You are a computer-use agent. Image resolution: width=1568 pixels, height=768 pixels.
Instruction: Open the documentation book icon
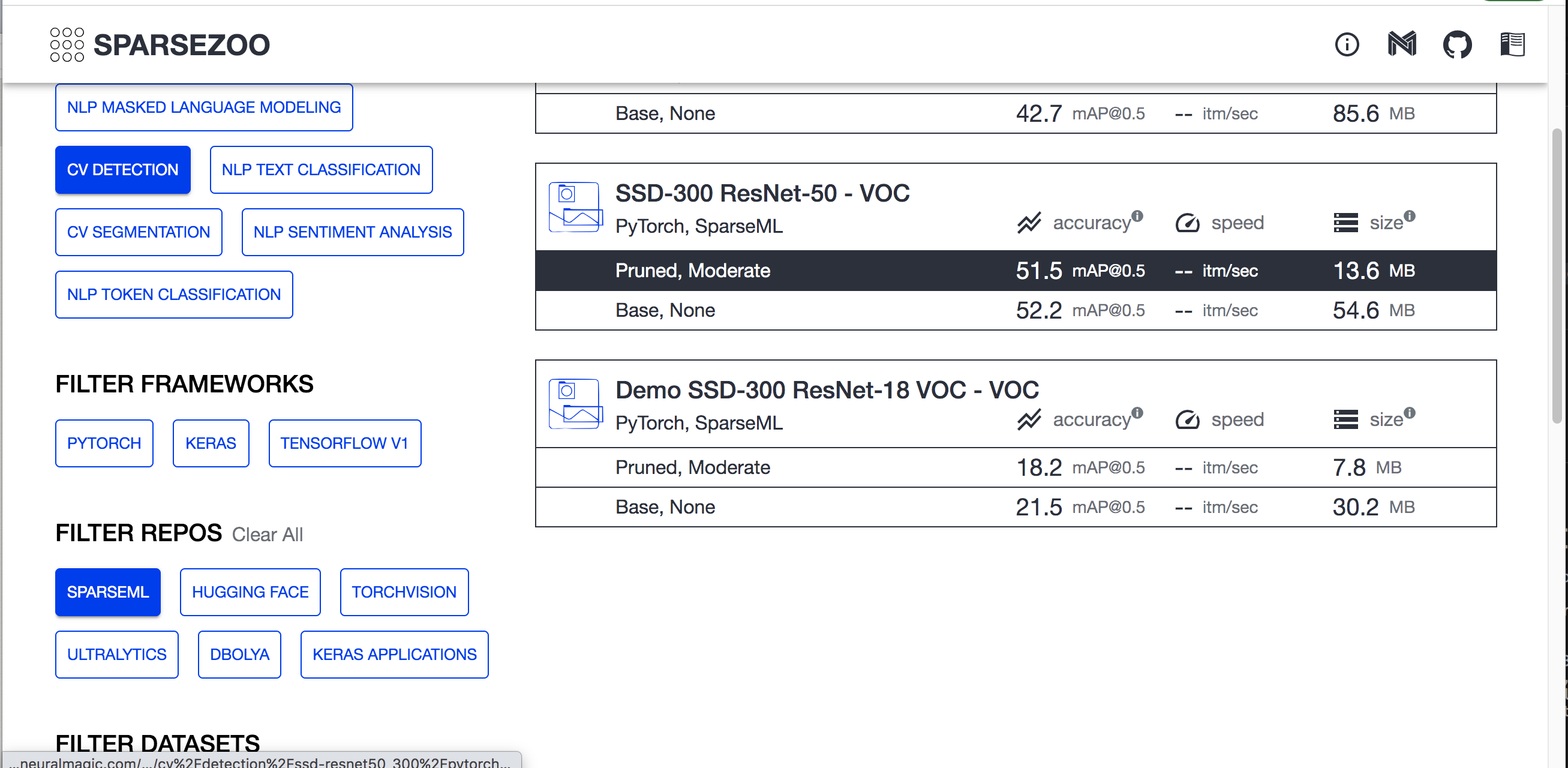click(1512, 44)
